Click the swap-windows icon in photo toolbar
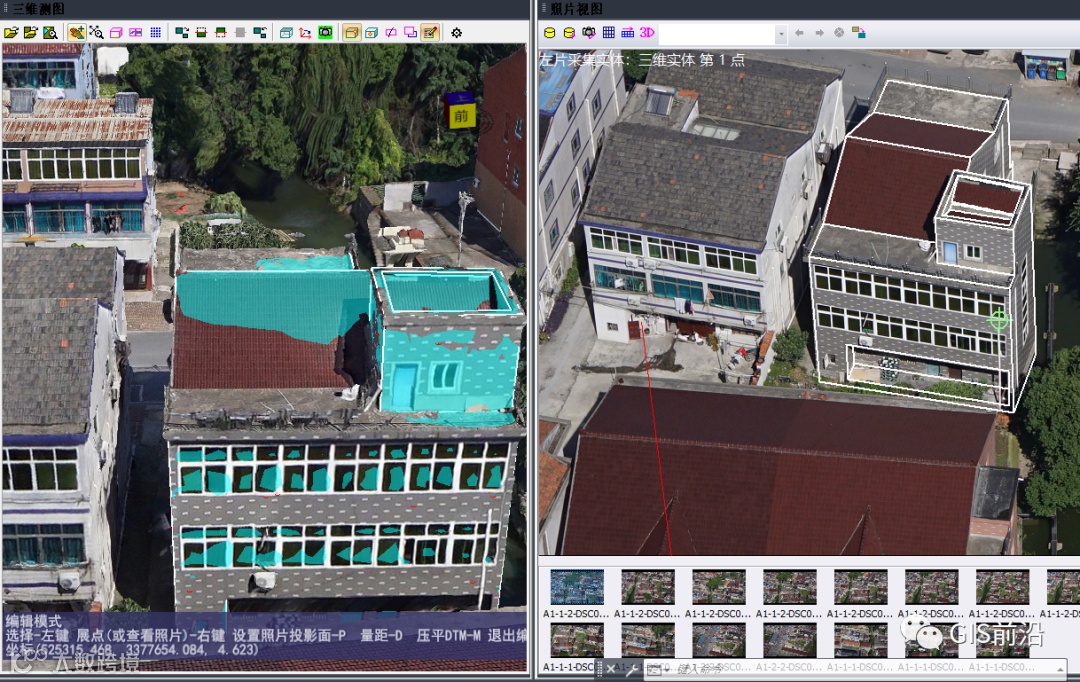Image resolution: width=1080 pixels, height=682 pixels. tap(858, 32)
